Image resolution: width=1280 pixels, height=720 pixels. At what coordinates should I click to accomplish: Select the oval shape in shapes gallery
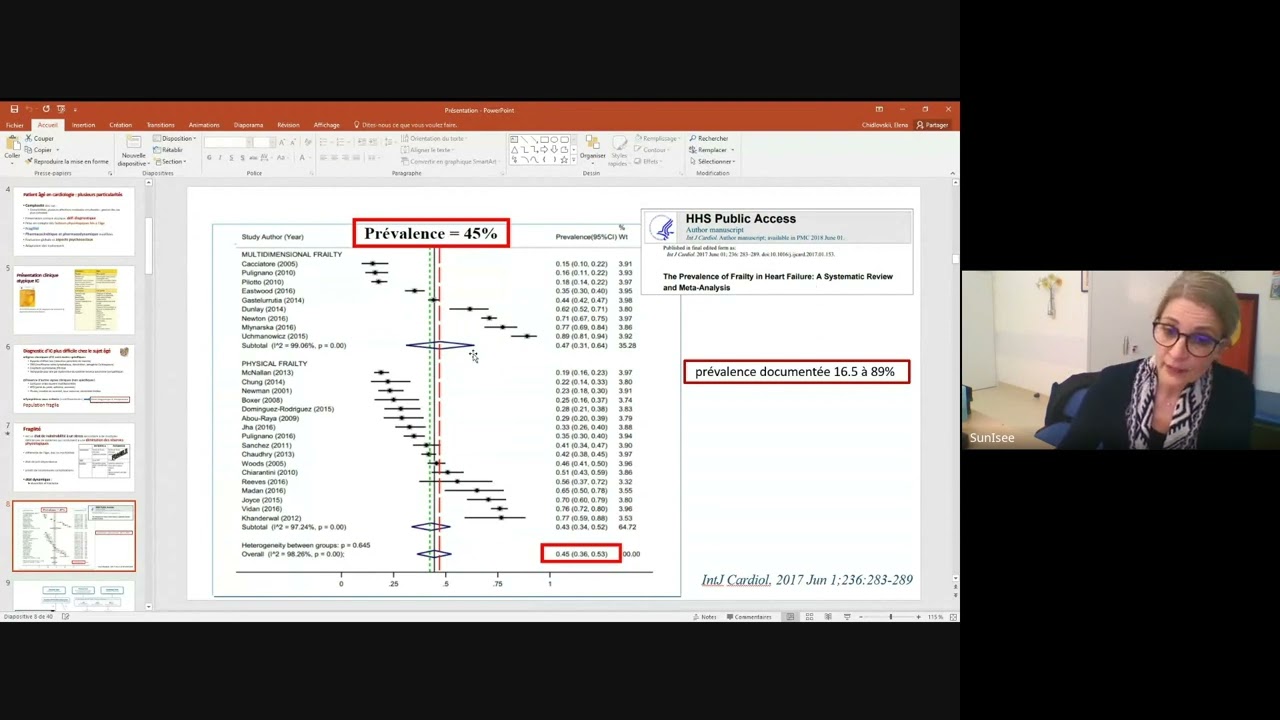pos(554,139)
